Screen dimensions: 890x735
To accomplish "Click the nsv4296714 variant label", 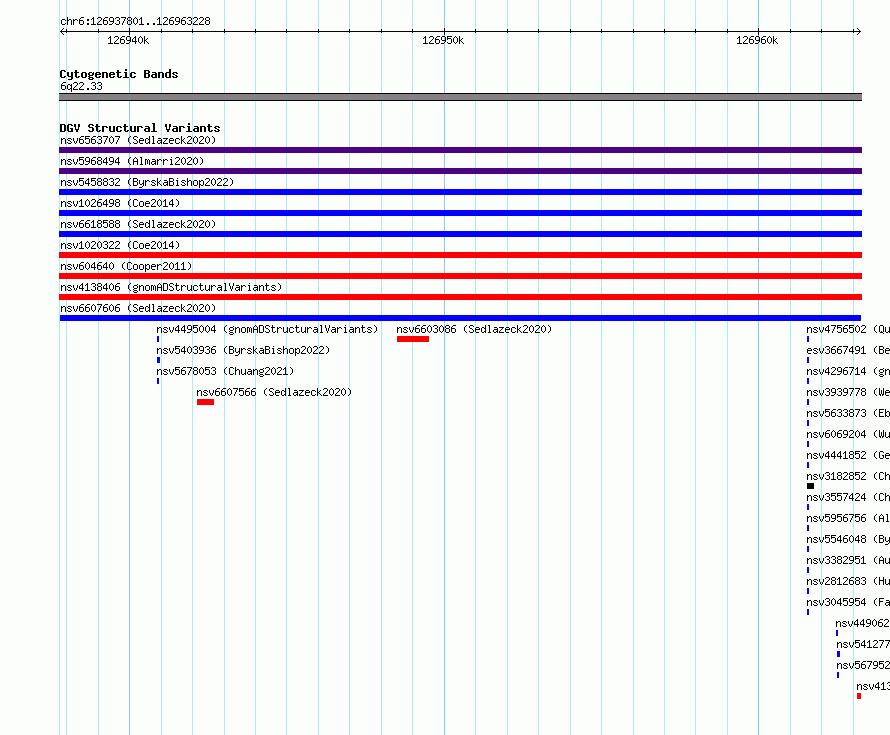I will point(848,371).
